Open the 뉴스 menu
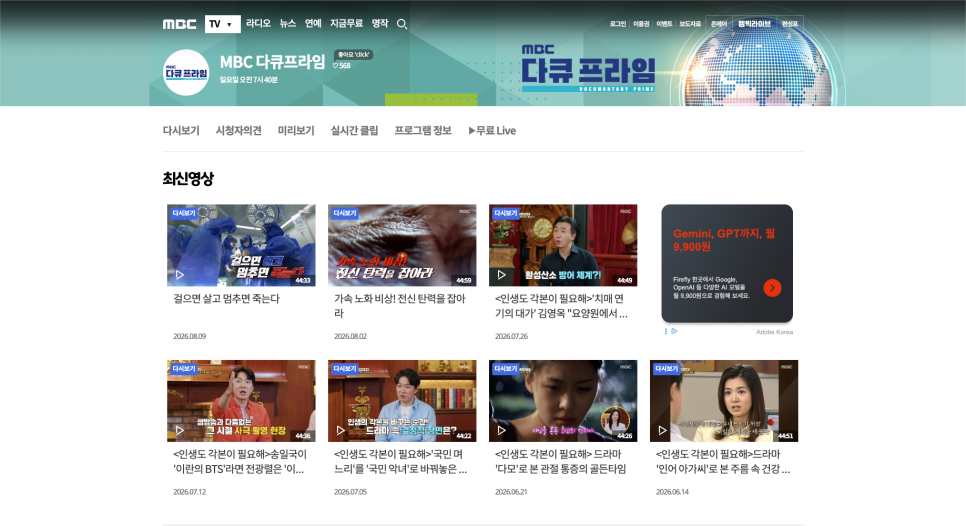The height and width of the screenshot is (526, 966). [x=288, y=23]
